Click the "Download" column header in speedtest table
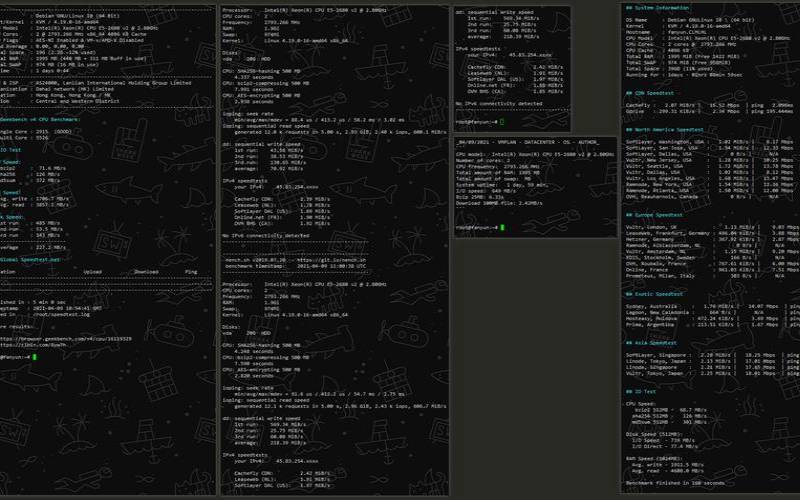The height and width of the screenshot is (500, 800). [x=146, y=272]
